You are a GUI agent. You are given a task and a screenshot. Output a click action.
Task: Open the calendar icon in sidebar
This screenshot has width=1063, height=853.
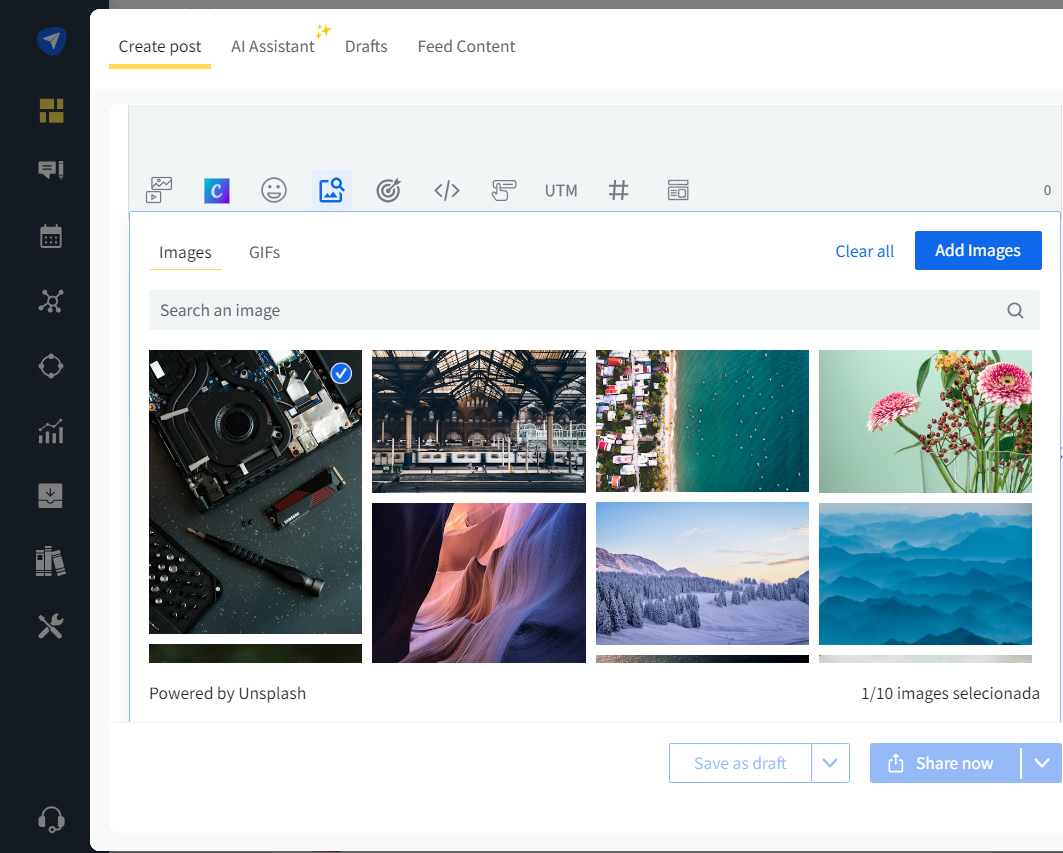click(x=51, y=237)
